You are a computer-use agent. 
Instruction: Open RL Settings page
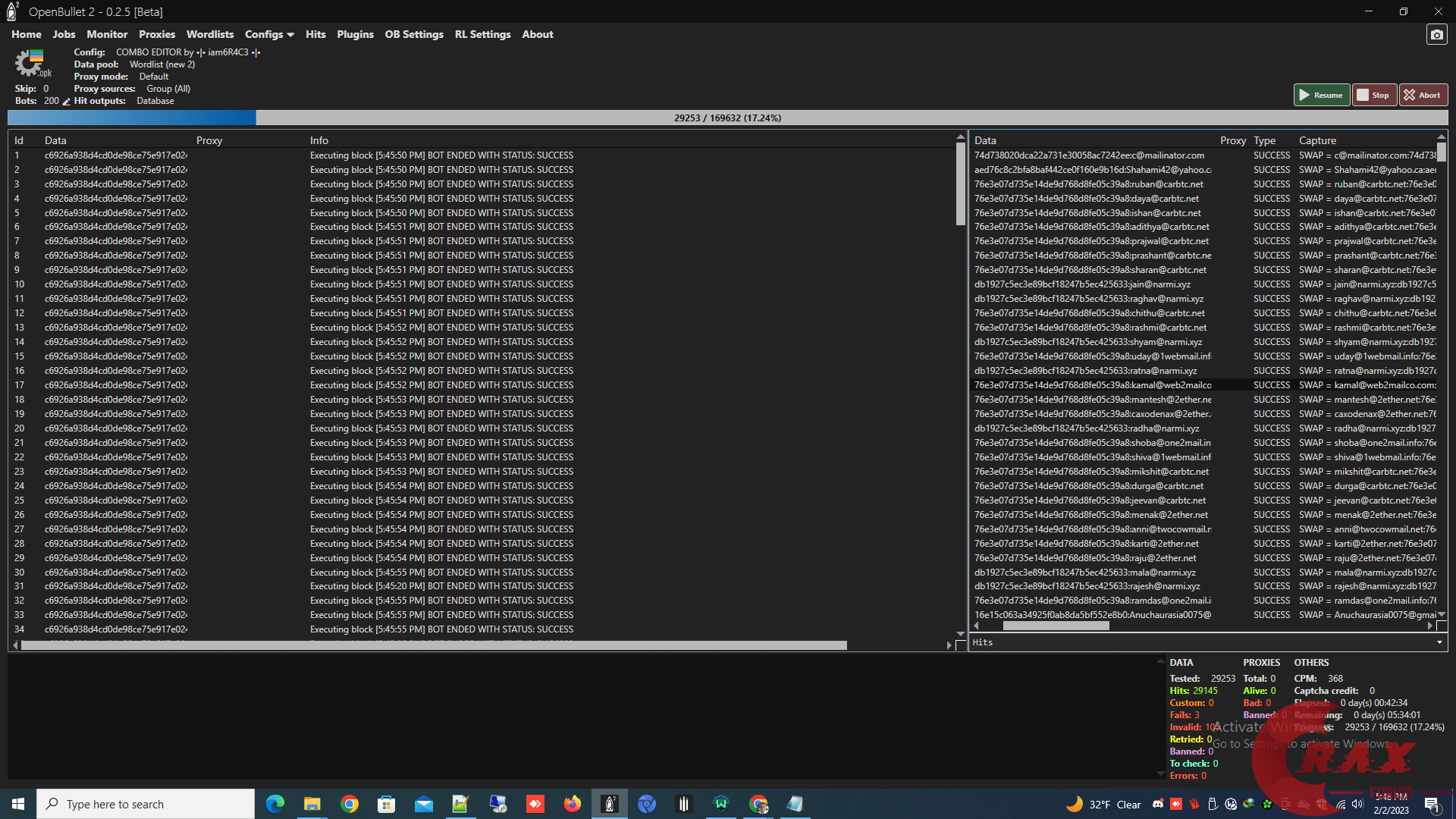pos(482,34)
